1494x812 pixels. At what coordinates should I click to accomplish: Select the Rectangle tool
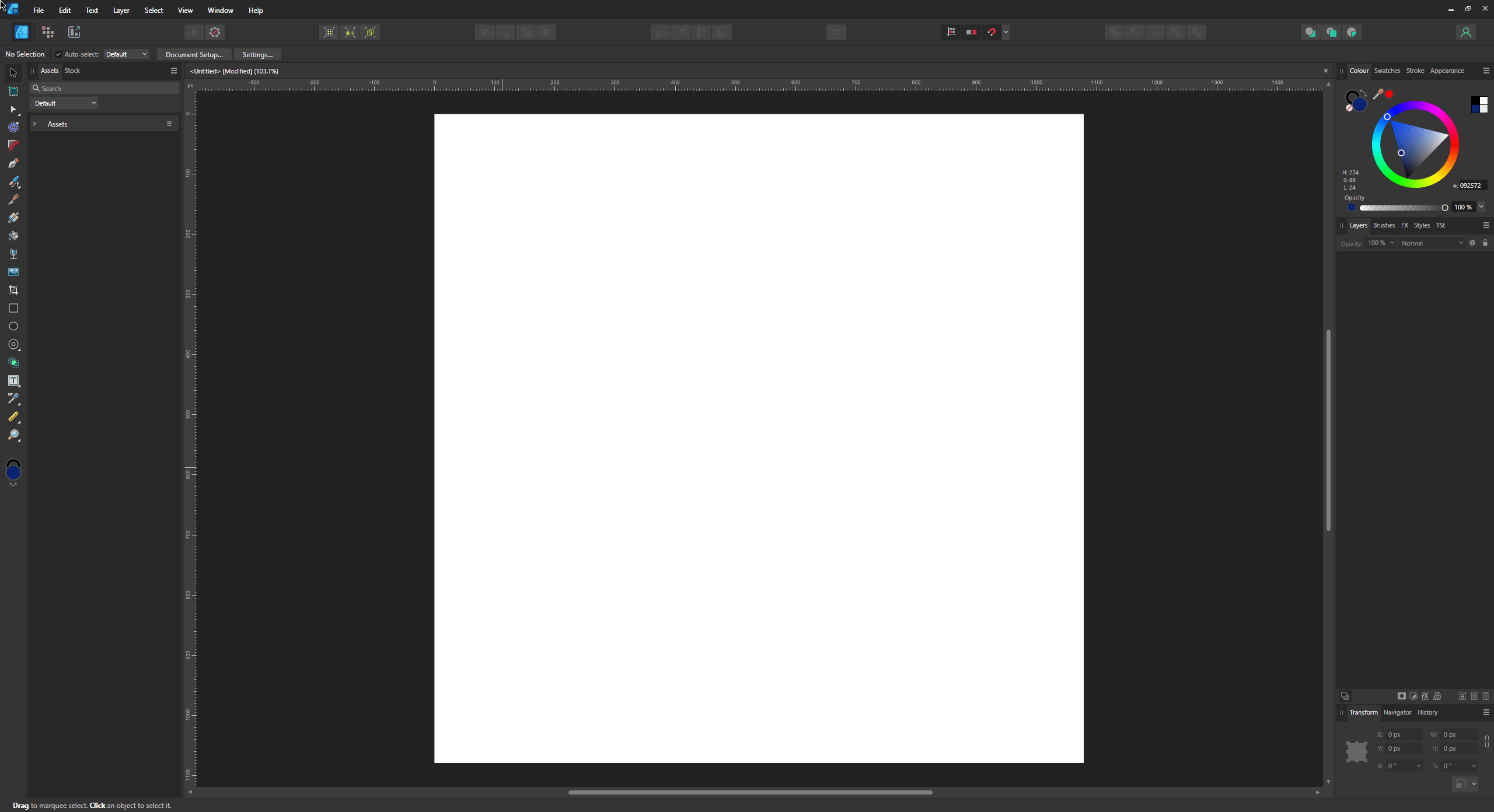pyautogui.click(x=13, y=308)
